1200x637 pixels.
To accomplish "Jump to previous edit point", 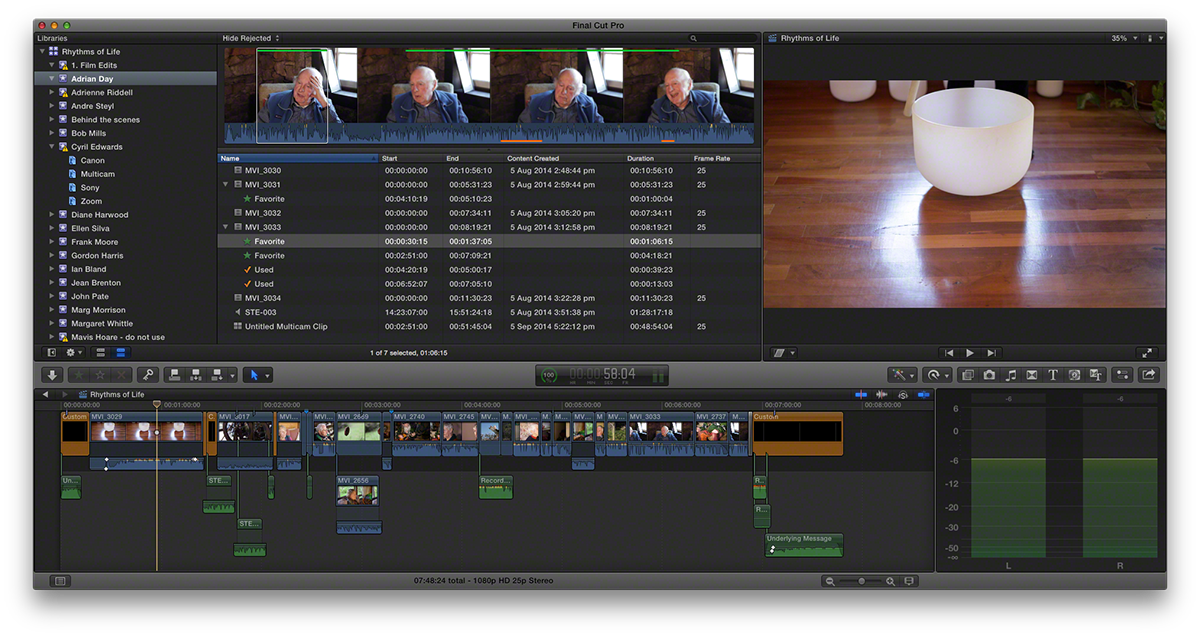I will [x=948, y=353].
